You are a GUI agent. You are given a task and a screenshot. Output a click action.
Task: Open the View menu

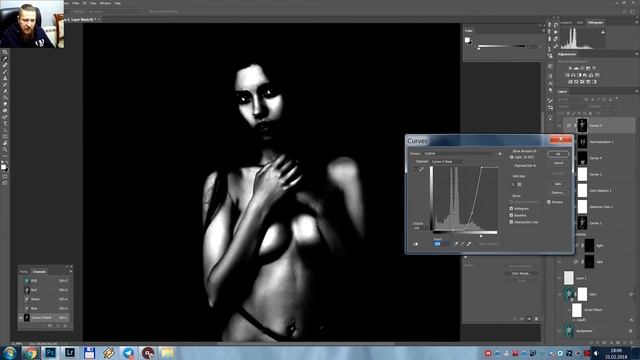(93, 3)
